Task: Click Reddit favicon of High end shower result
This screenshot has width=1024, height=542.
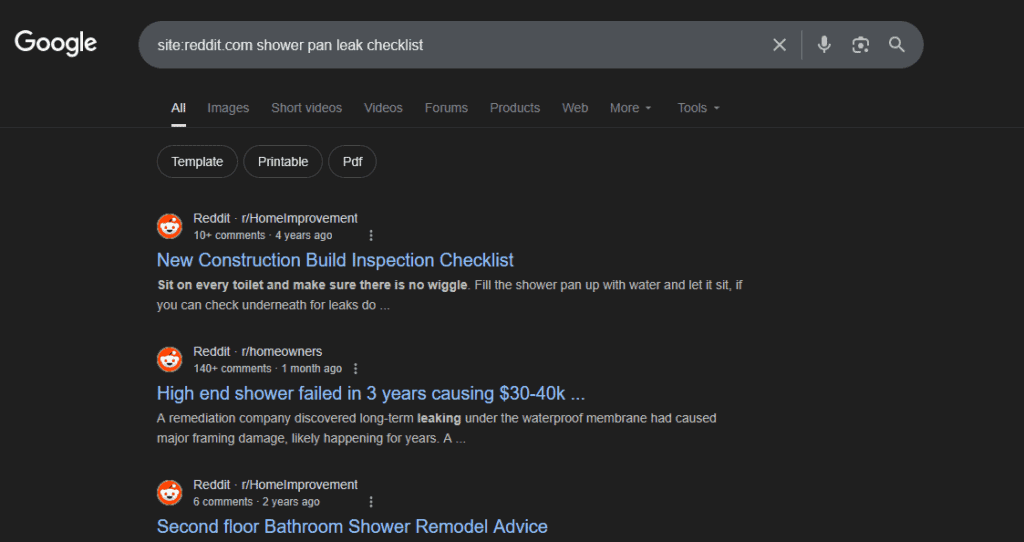Action: pos(170,360)
